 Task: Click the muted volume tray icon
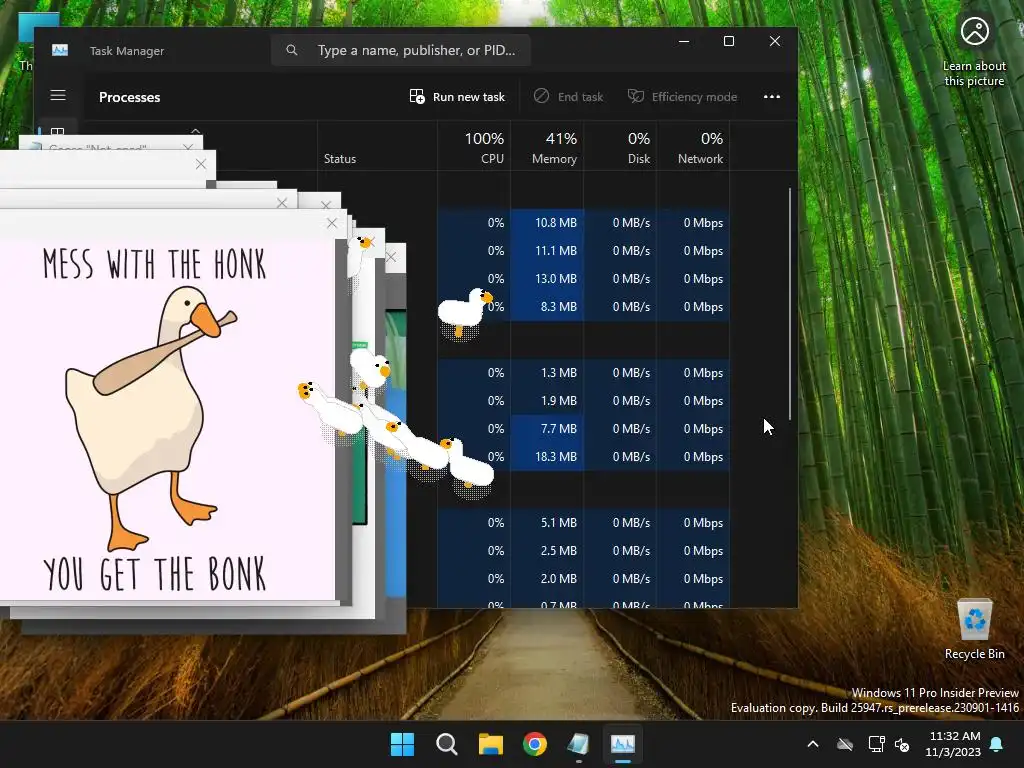click(902, 744)
